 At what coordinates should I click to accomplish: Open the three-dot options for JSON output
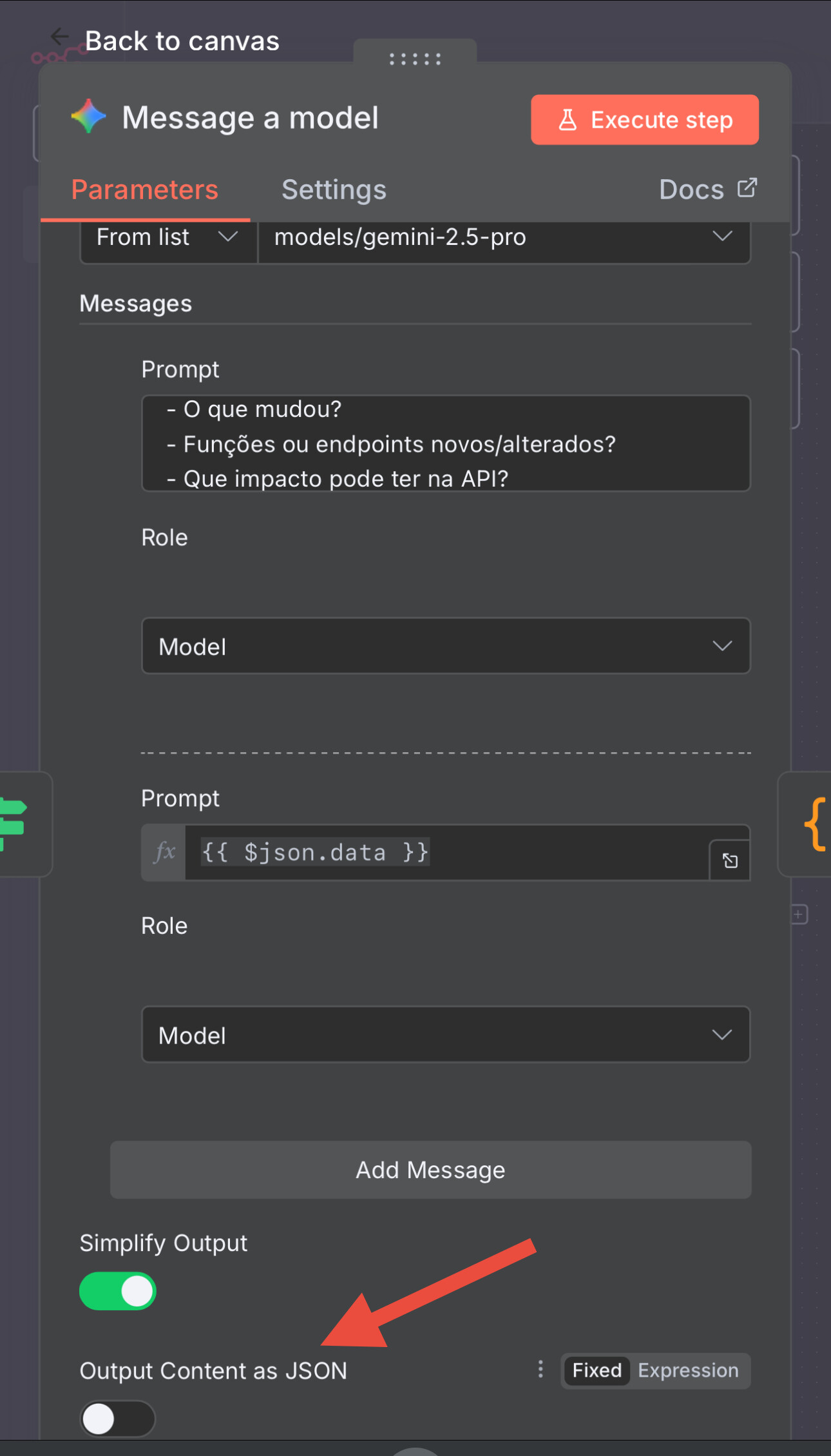point(540,1370)
